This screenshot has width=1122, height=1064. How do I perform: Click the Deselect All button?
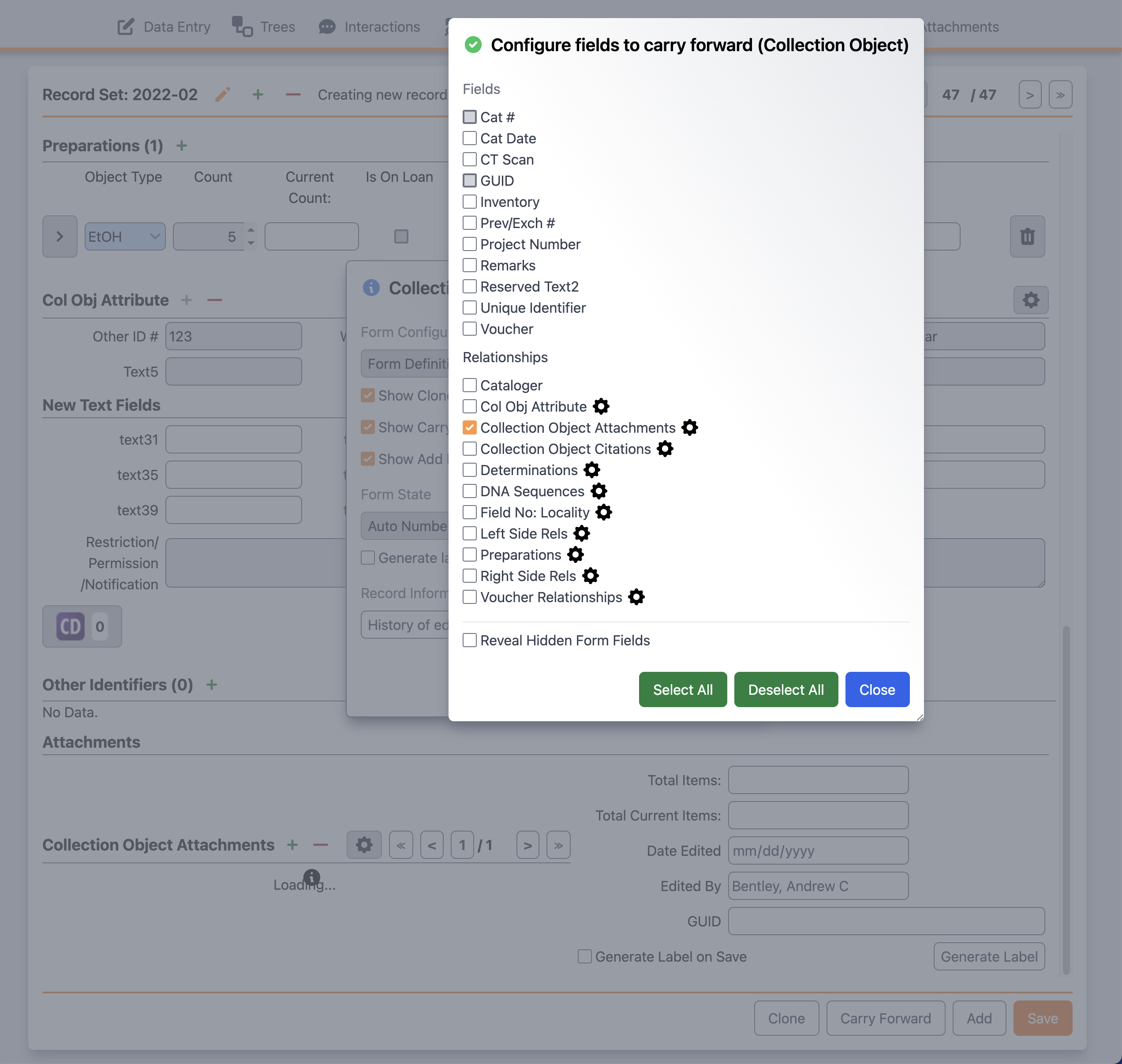(786, 689)
